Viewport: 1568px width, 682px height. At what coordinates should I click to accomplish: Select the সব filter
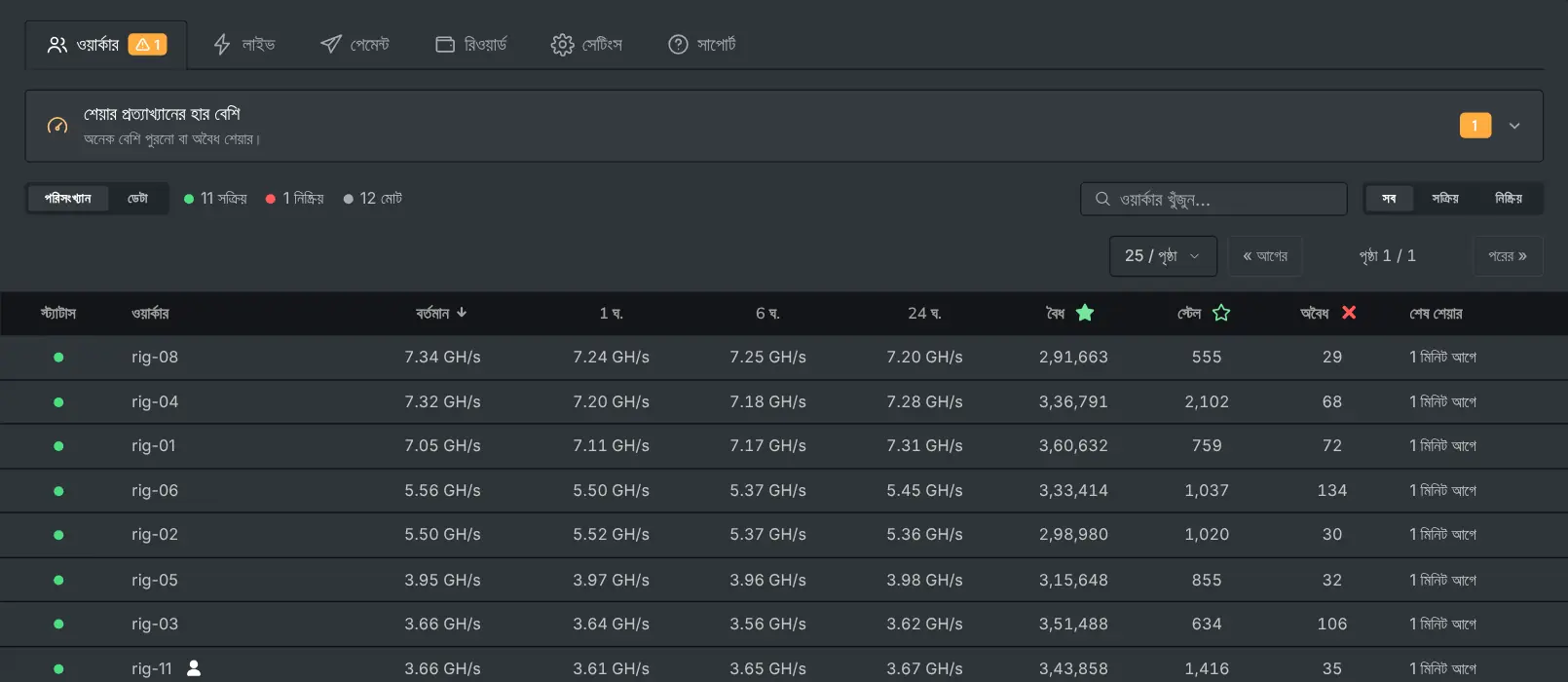coord(1389,199)
